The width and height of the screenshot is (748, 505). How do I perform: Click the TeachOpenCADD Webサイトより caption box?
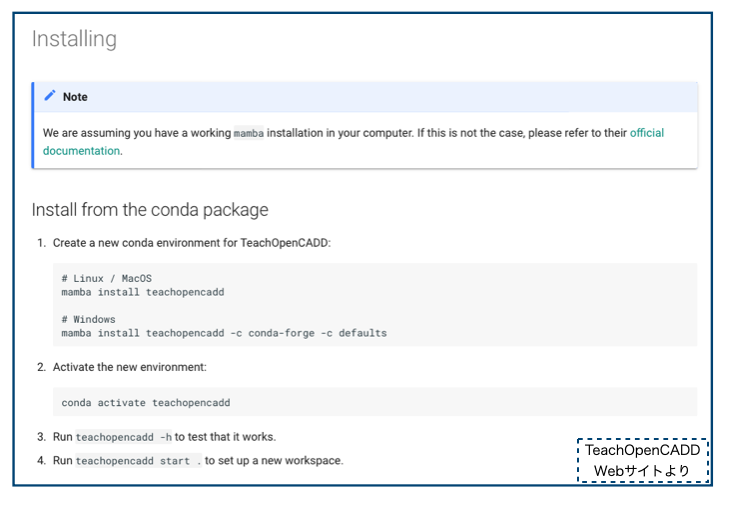643,461
